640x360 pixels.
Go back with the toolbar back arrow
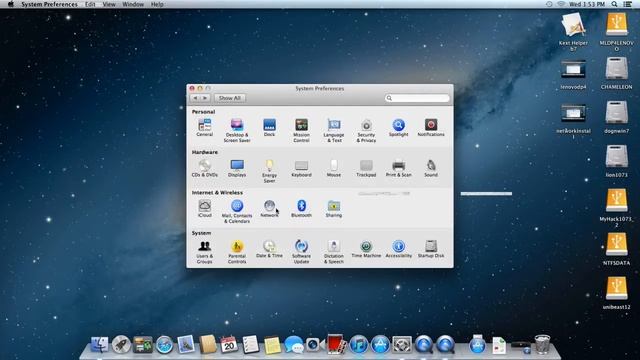(195, 98)
